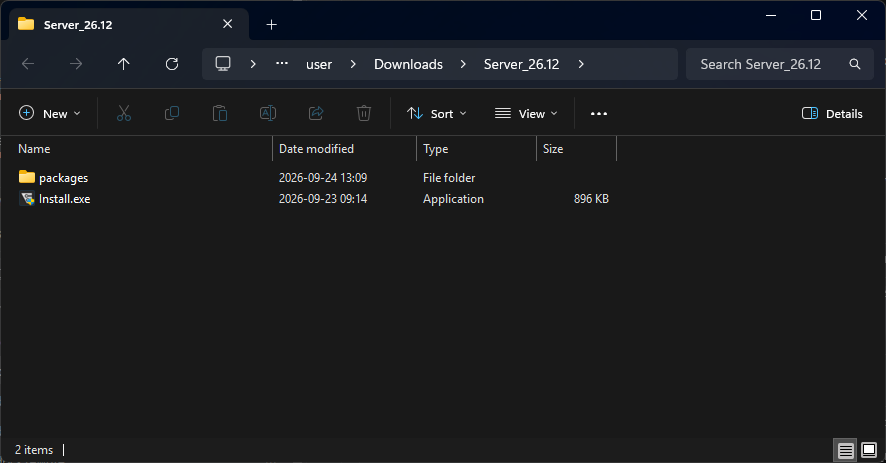The image size is (886, 463).
Task: Click the File folder type cell
Action: (x=449, y=178)
